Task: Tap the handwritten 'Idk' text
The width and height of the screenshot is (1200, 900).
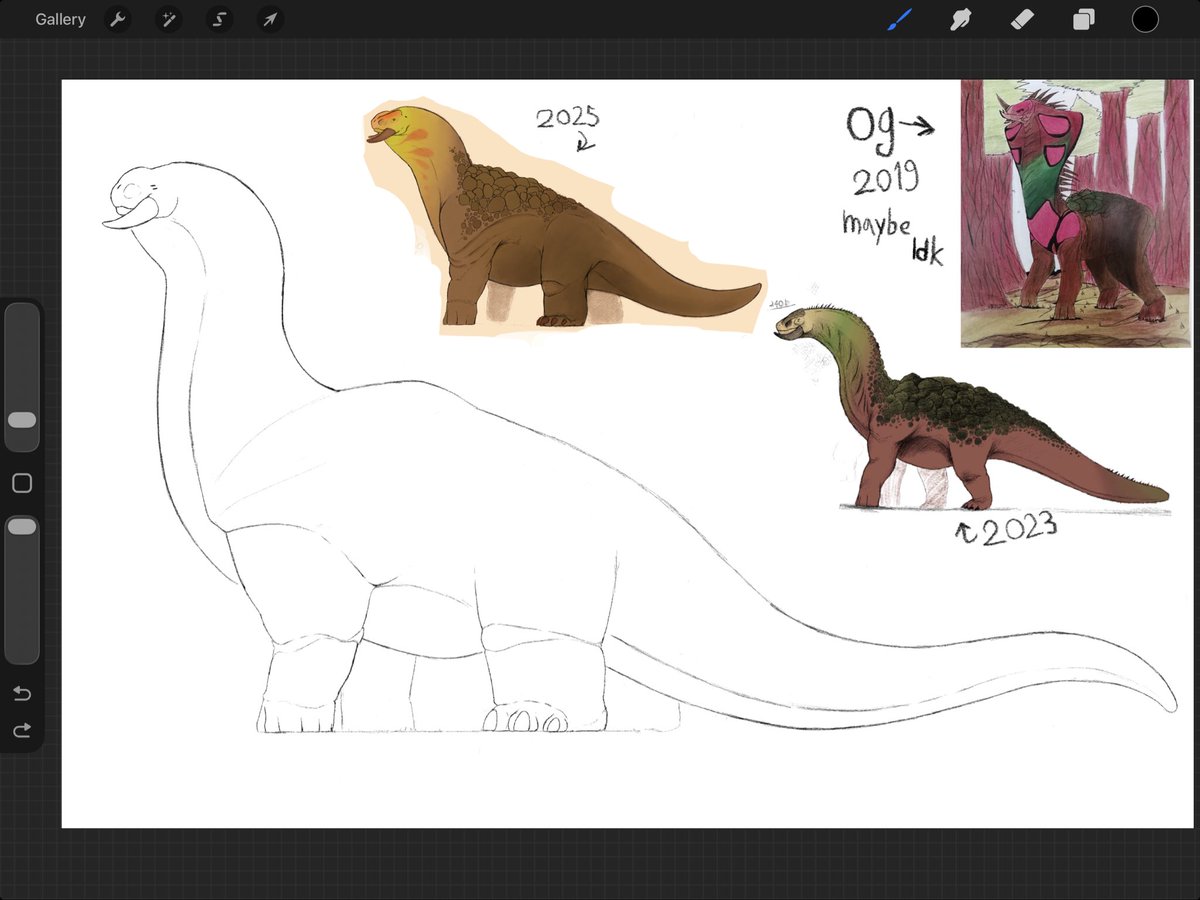Action: pos(926,251)
